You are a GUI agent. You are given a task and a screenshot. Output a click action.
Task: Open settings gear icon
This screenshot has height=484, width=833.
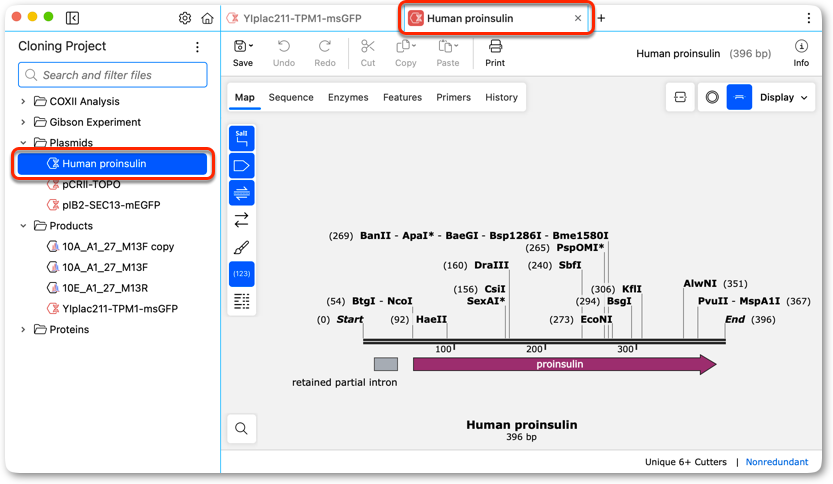(x=184, y=18)
